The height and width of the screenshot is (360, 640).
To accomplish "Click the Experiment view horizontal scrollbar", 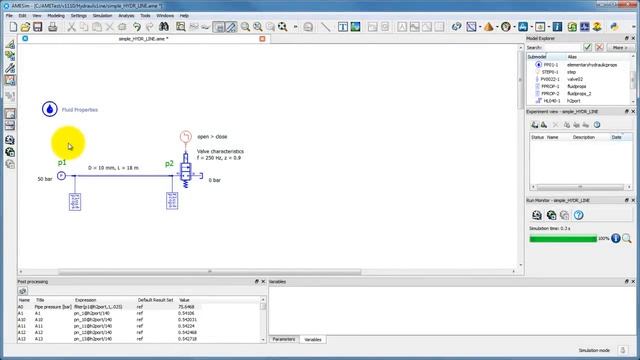I will click(580, 187).
